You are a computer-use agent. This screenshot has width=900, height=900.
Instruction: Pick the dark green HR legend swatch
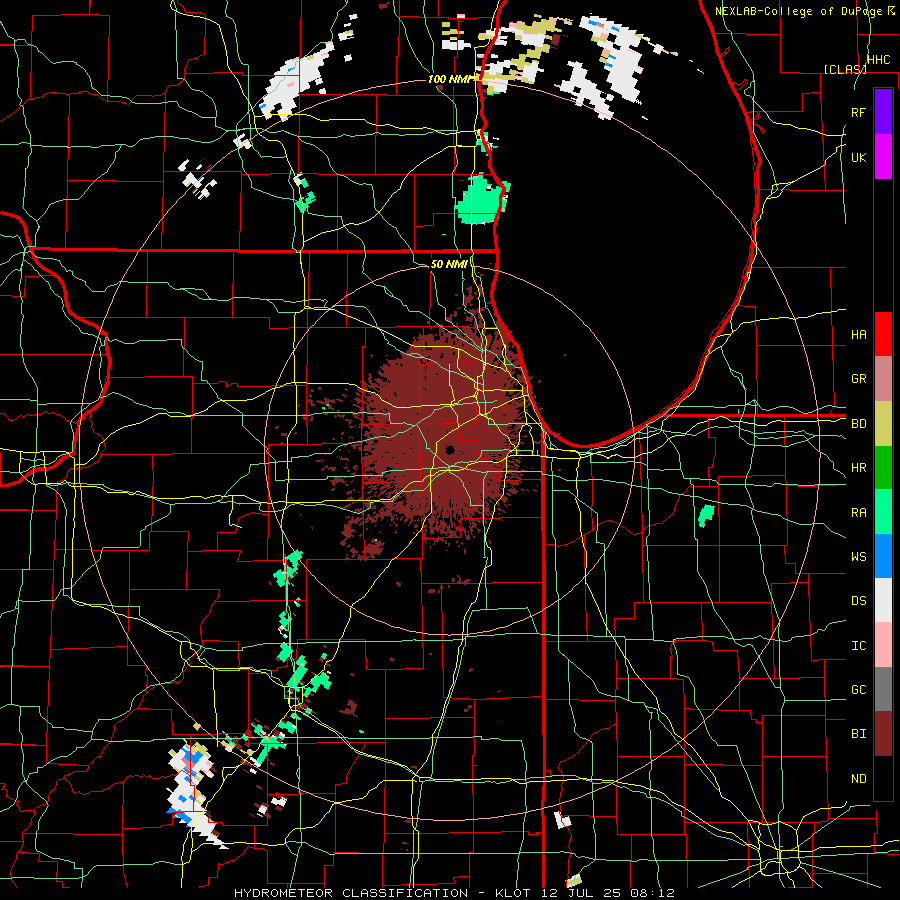[883, 467]
